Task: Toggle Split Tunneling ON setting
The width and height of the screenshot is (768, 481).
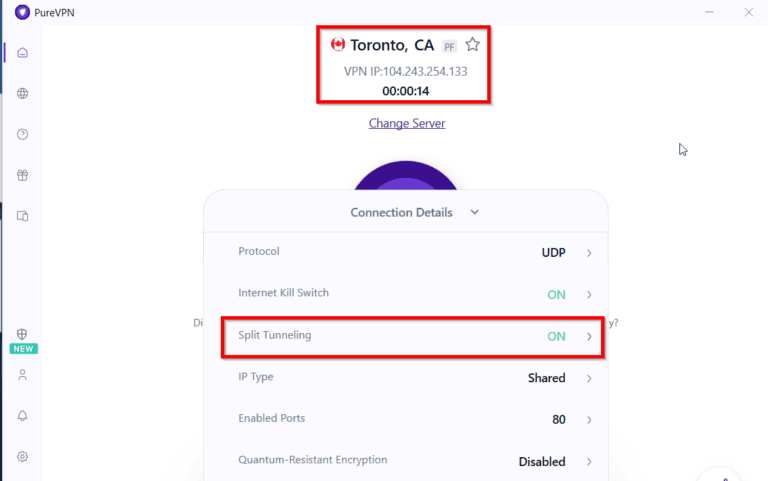Action: point(556,337)
